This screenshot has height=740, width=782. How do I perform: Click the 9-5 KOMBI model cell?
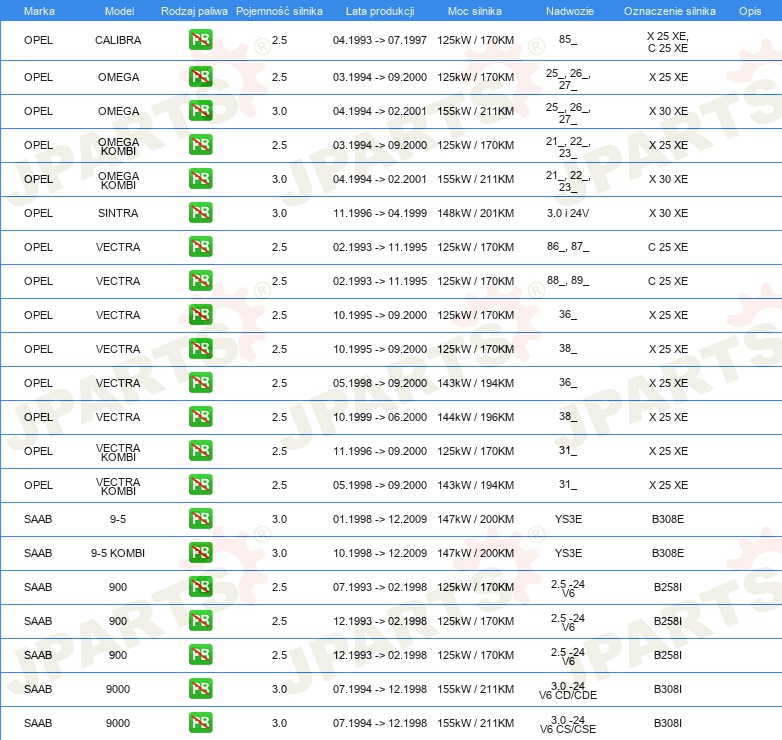[118, 553]
